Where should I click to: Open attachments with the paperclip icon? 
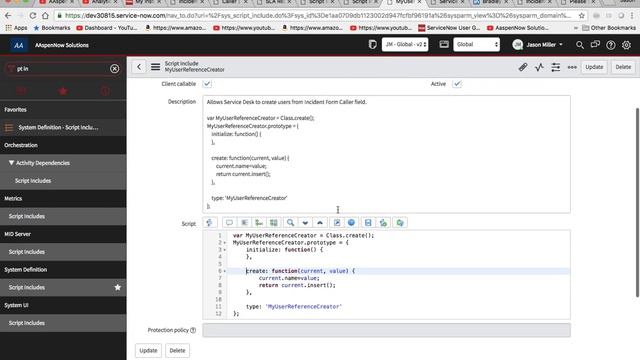523,67
